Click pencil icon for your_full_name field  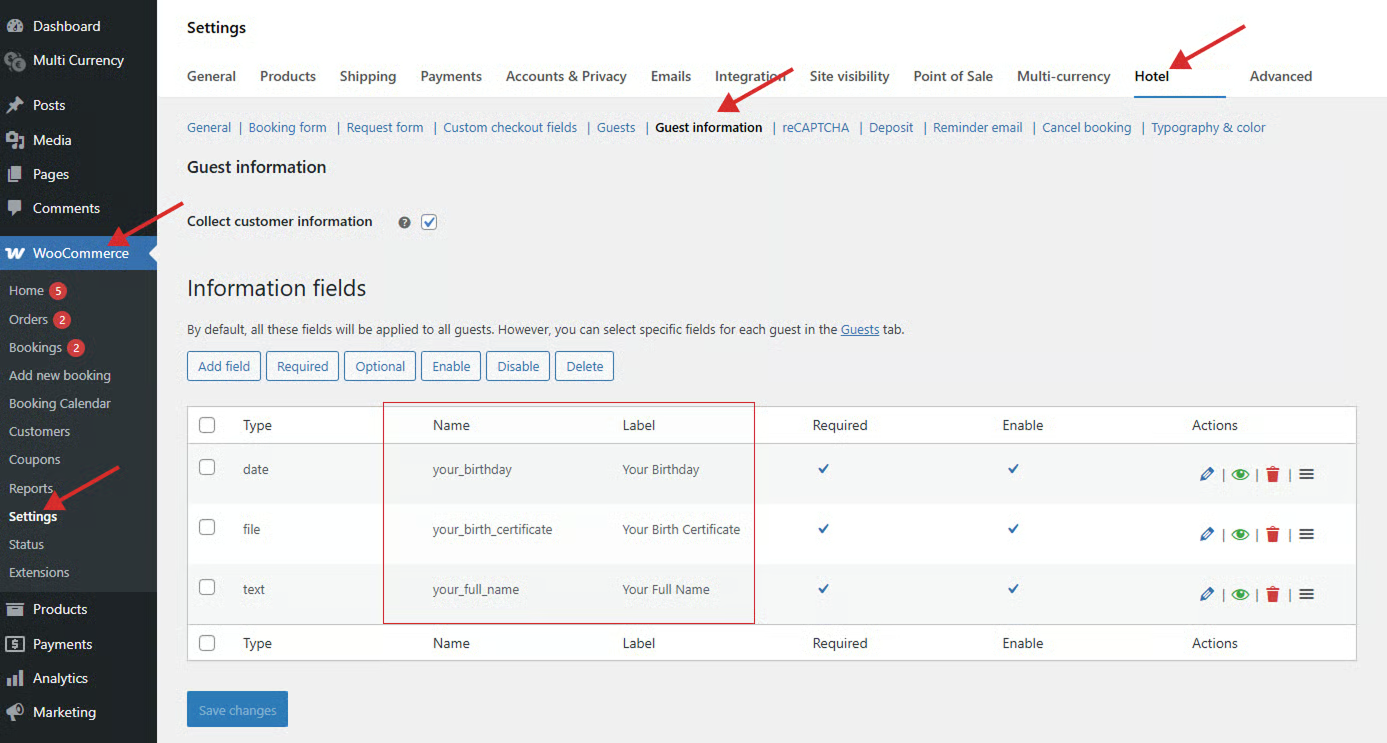(1207, 595)
